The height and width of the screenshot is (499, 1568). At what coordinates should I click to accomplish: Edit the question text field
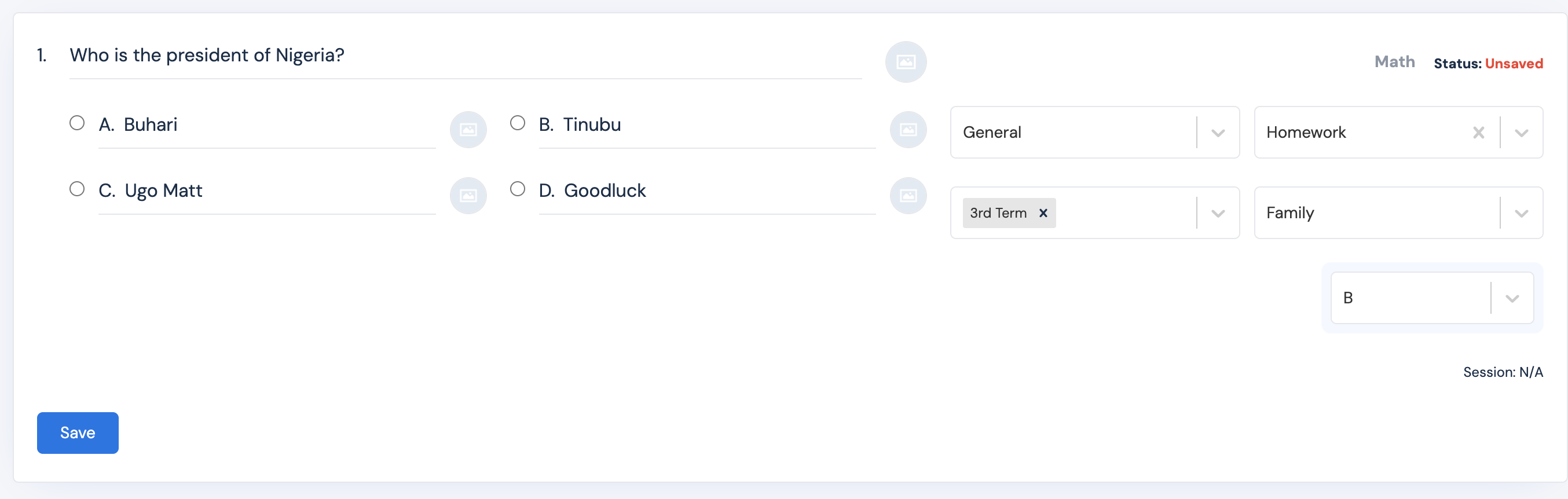[465, 56]
